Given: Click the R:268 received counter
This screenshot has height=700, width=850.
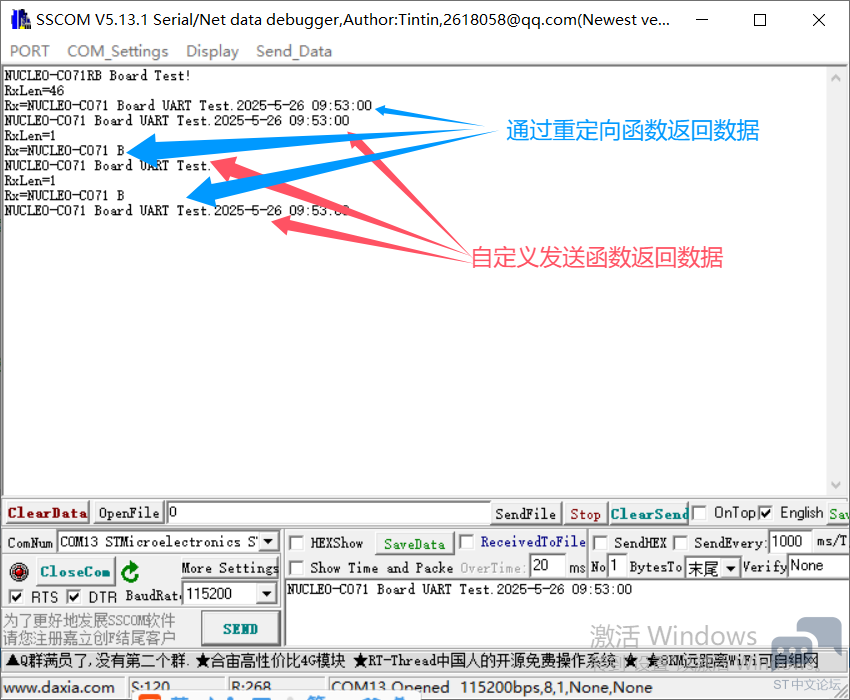Looking at the screenshot, I should (x=250, y=688).
